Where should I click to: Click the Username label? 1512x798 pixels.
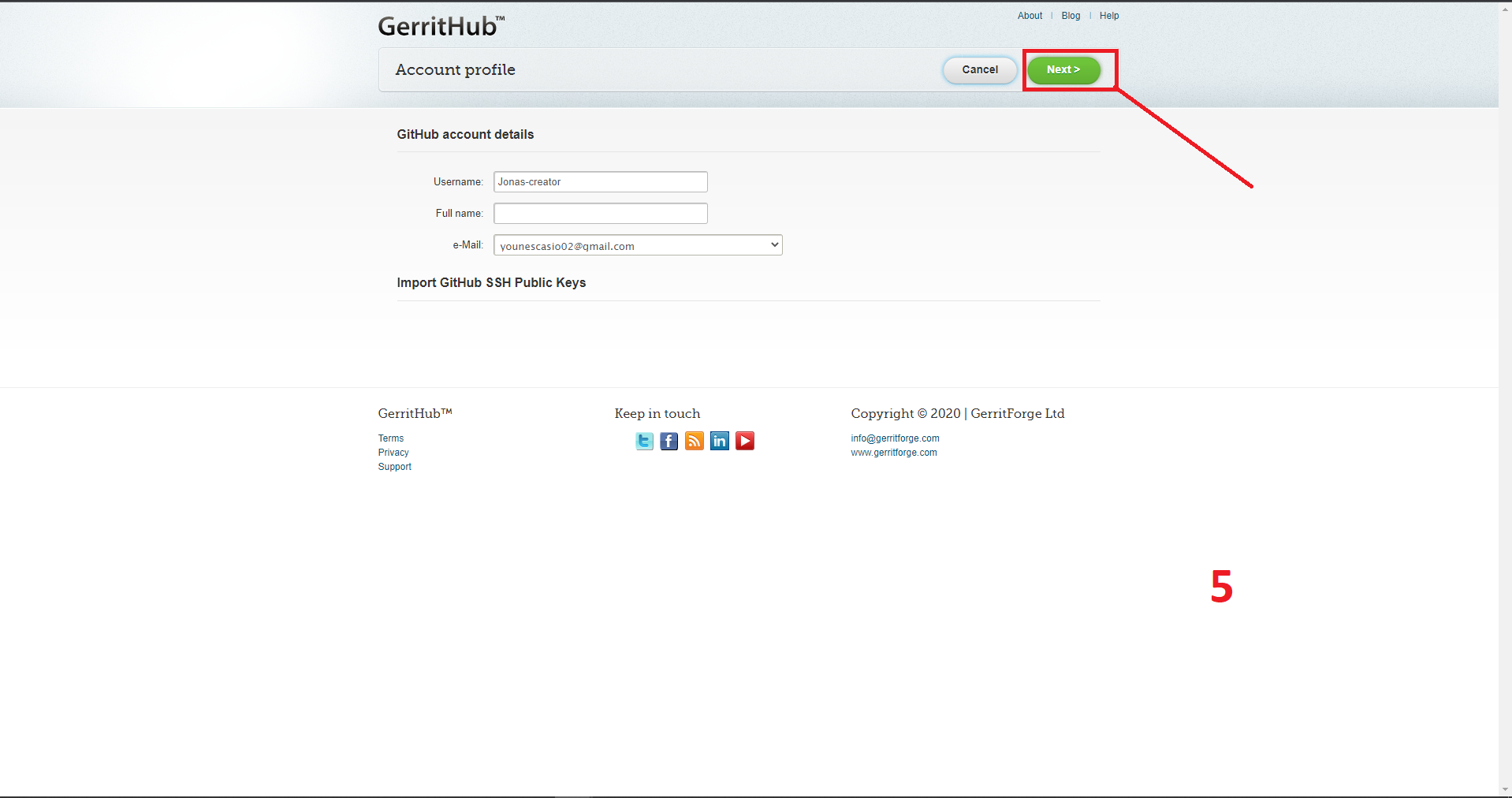458,181
